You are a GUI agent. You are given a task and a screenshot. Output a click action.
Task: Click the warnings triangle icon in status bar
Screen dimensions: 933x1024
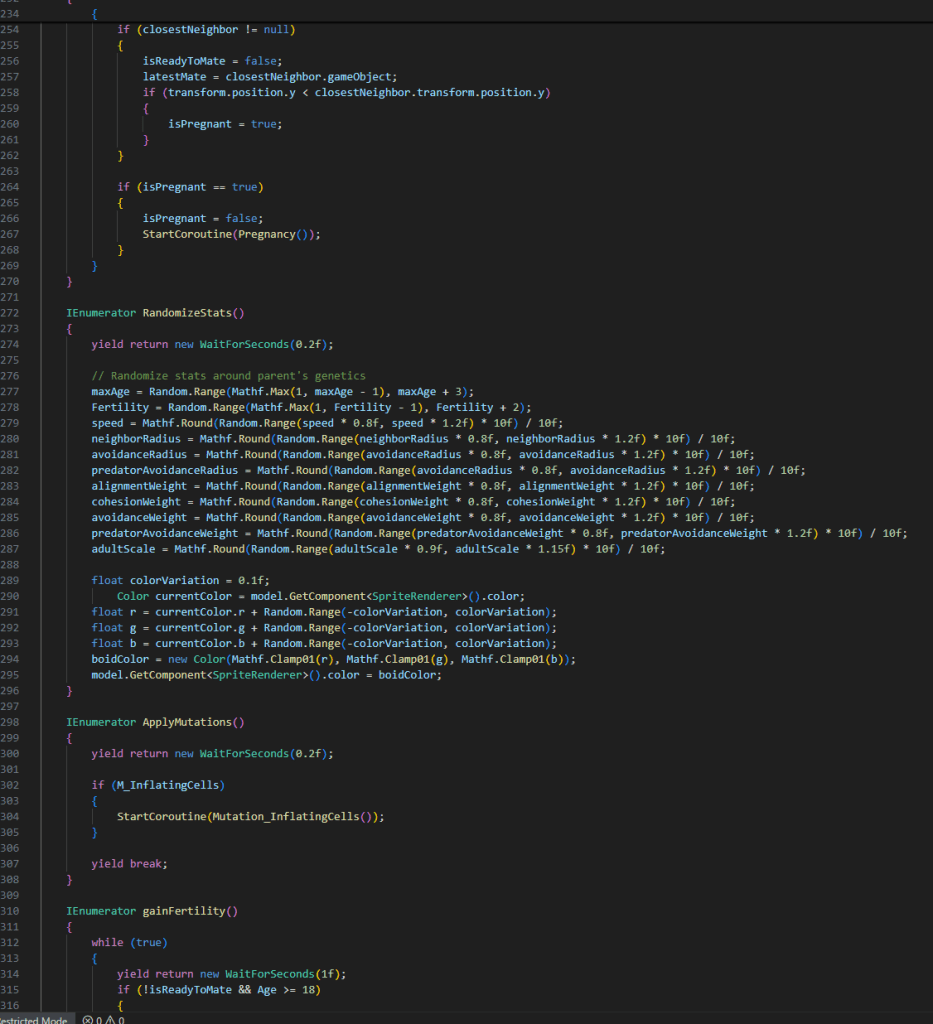coord(110,1019)
